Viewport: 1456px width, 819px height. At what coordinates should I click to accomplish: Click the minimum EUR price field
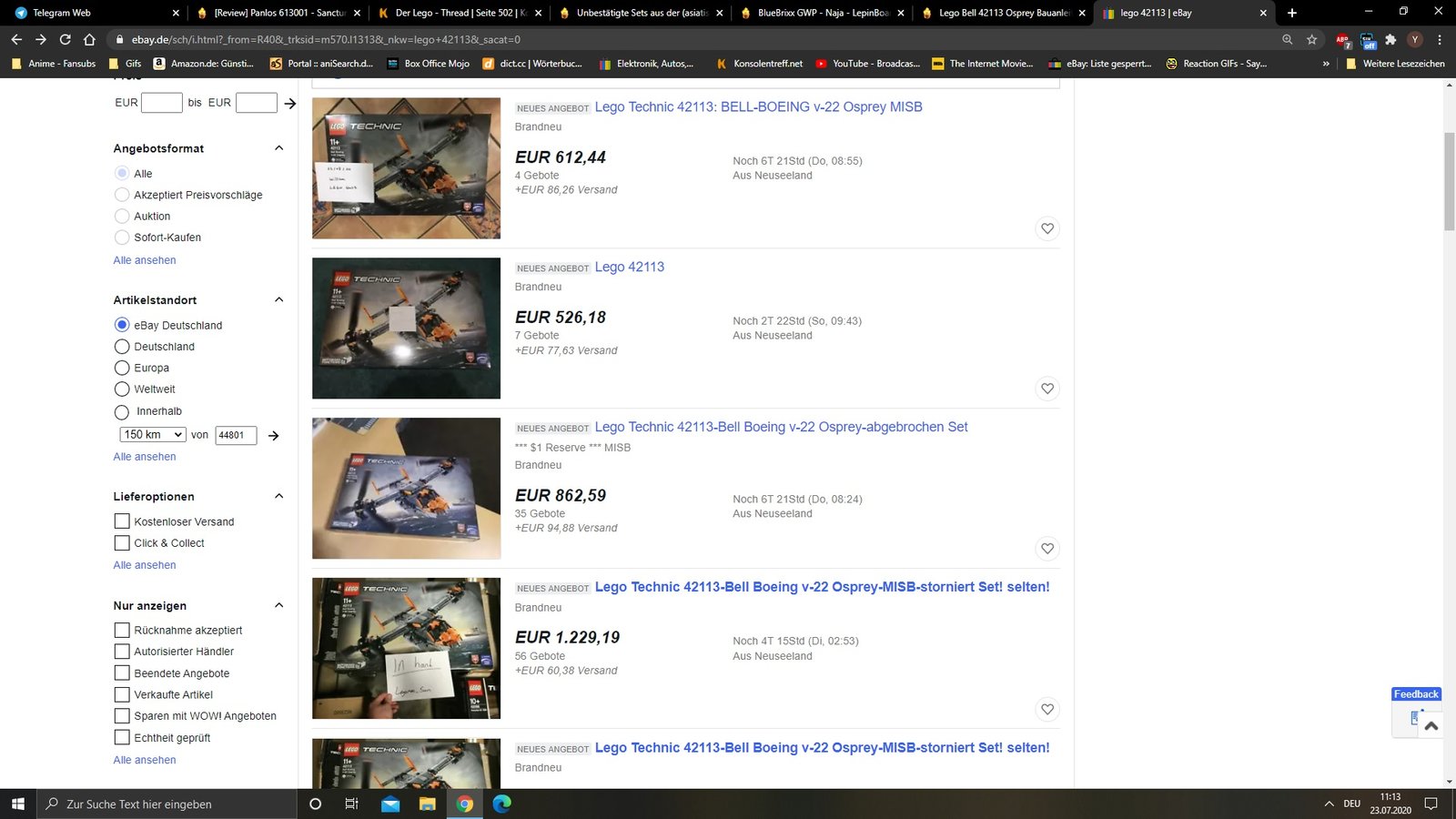coord(162,103)
